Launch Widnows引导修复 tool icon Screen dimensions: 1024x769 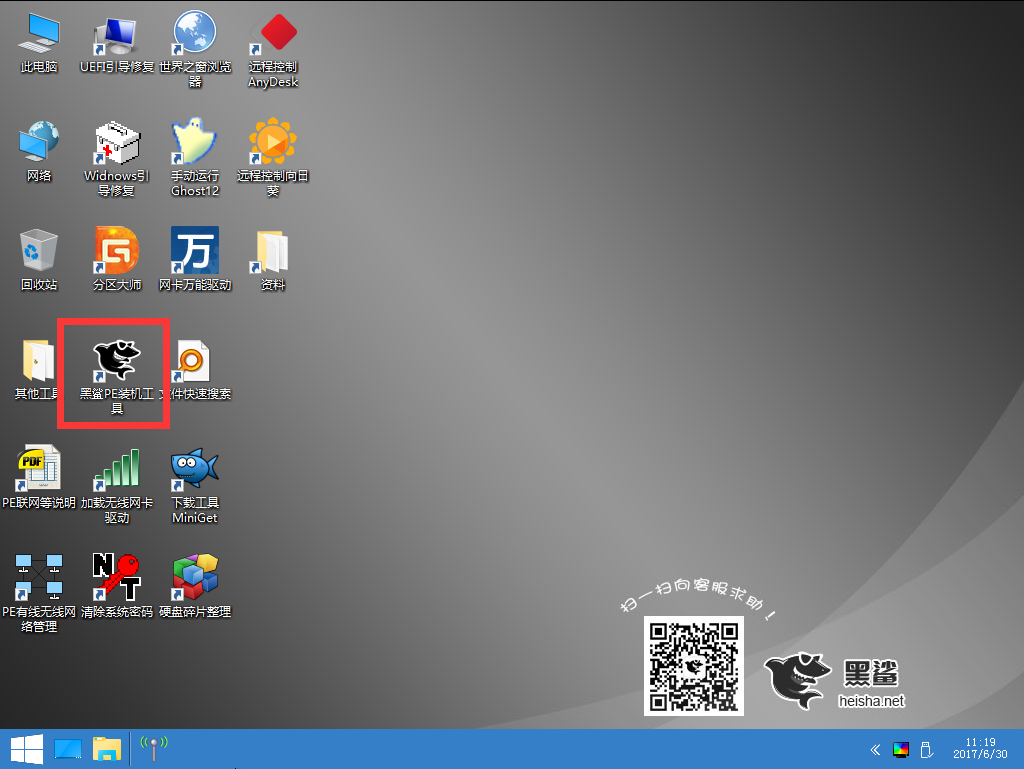tap(117, 159)
